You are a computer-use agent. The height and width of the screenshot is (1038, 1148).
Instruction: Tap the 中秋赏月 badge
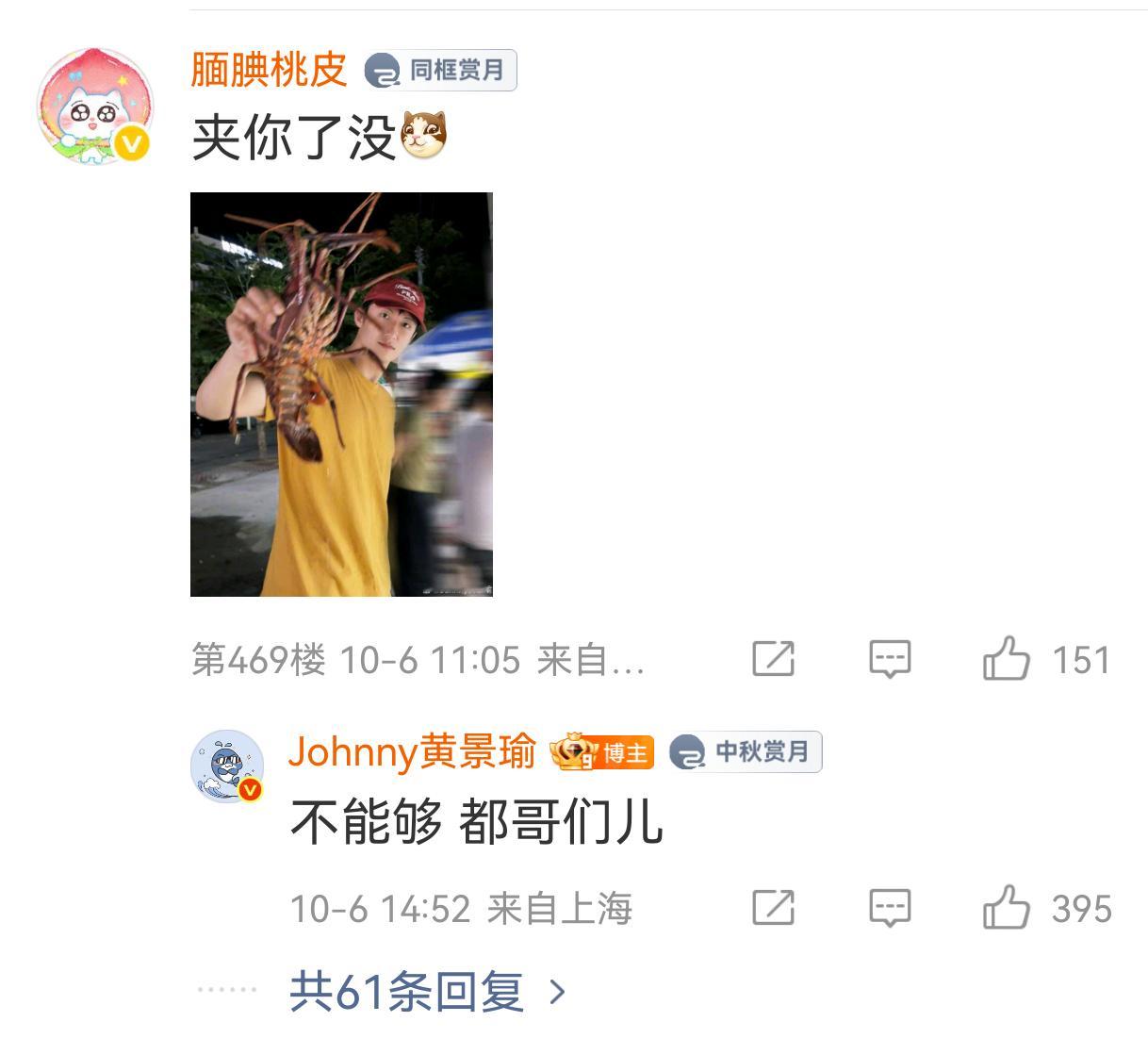746,751
